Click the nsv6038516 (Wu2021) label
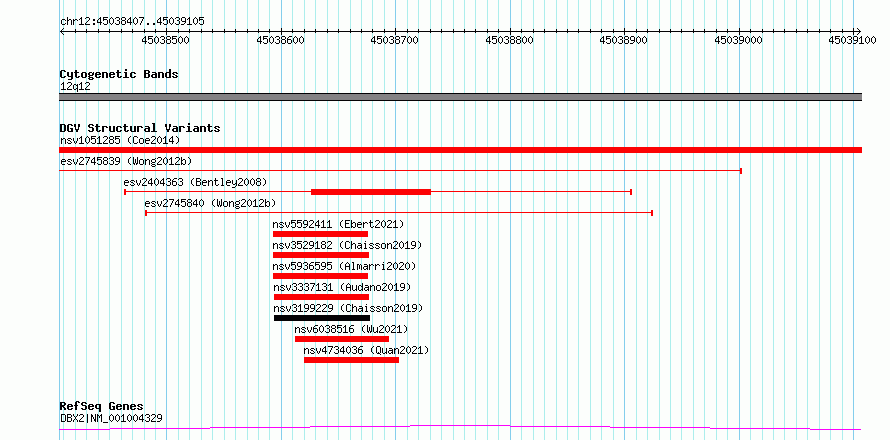This screenshot has height=440, width=890. [351, 329]
